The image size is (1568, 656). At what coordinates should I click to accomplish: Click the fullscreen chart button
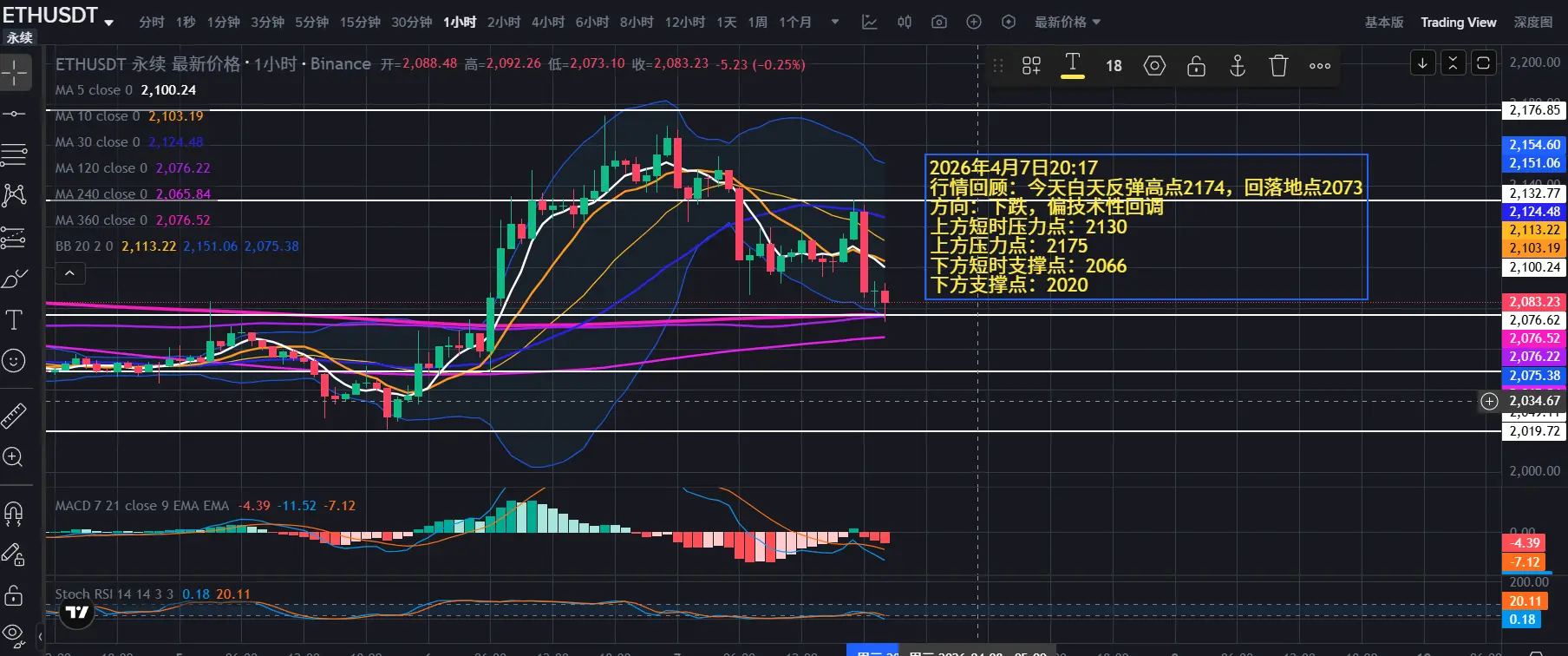click(x=1484, y=63)
